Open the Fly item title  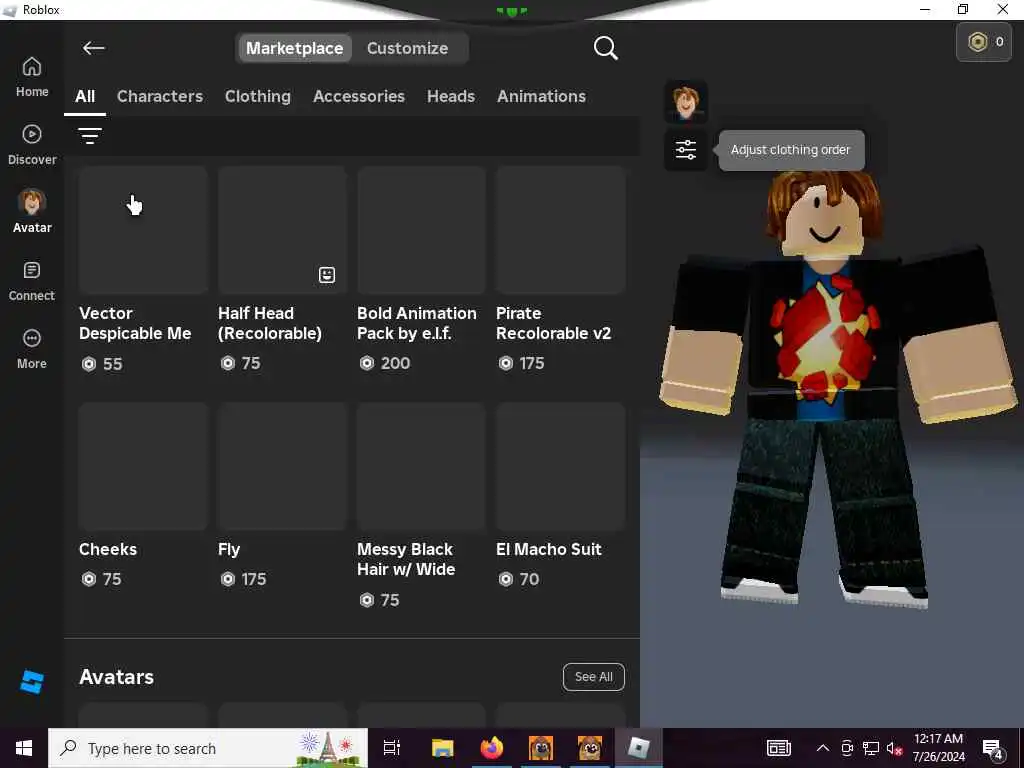(x=229, y=549)
